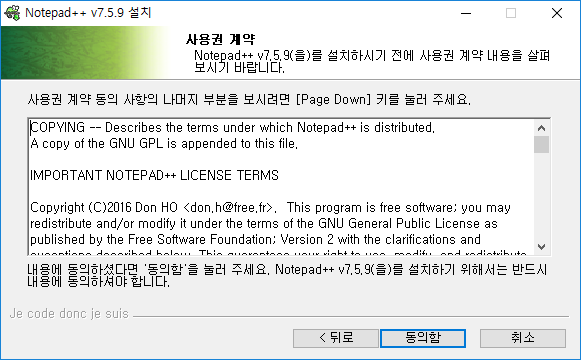The width and height of the screenshot is (581, 360).
Task: Click 'A copy of the GNU GPL' line
Action: [x=164, y=143]
